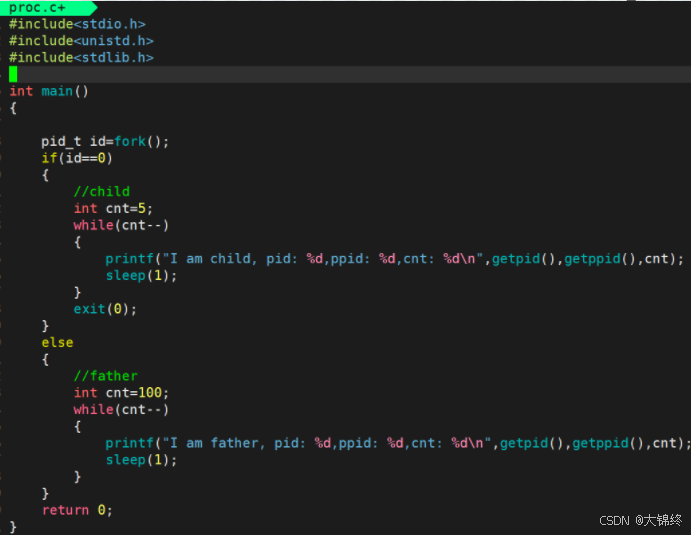
Task: Click the int main() declaration
Action: pyautogui.click(x=49, y=91)
